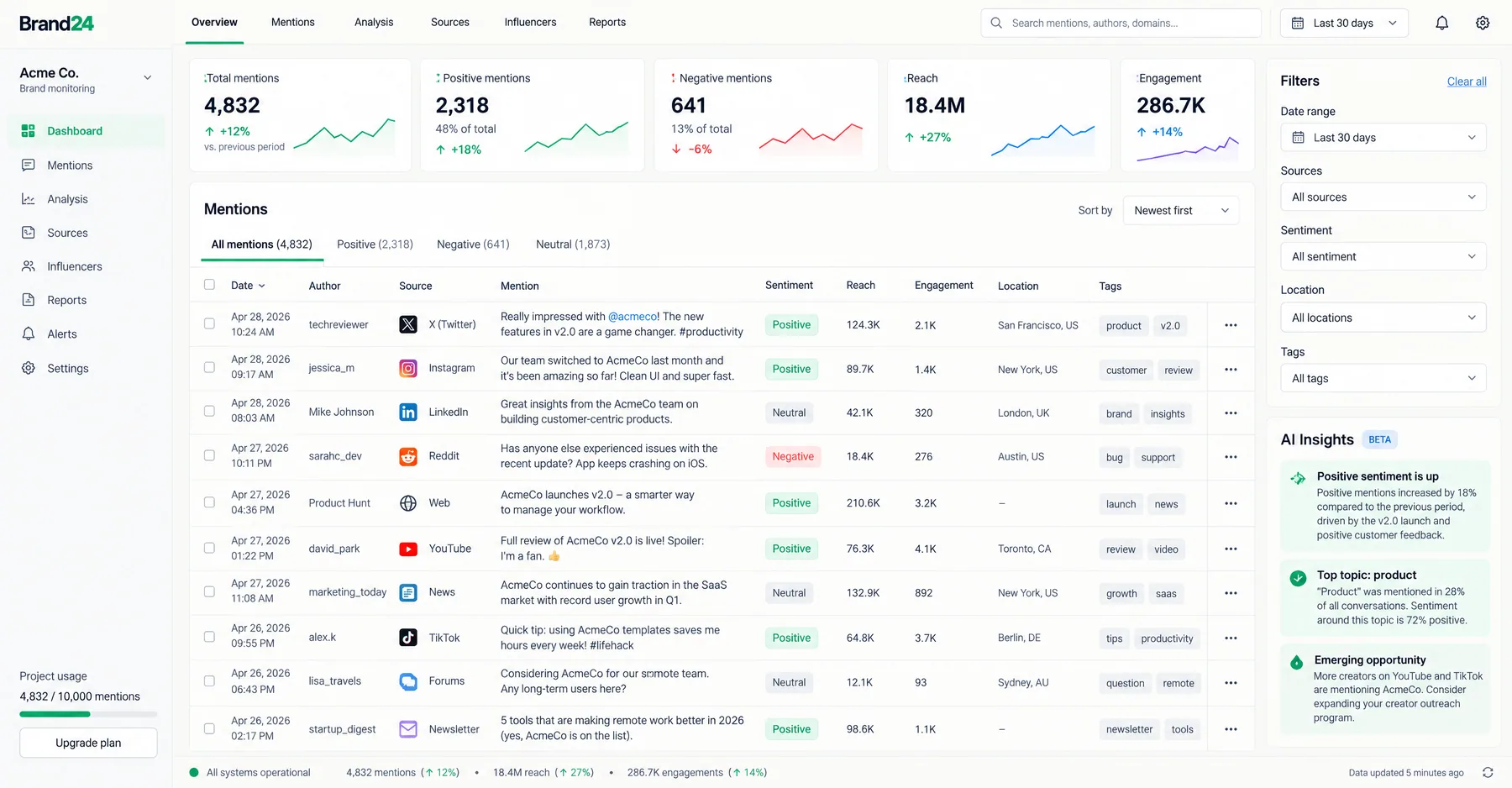1512x788 pixels.
Task: Check the Mike Johnson mention checkbox
Action: click(x=209, y=411)
